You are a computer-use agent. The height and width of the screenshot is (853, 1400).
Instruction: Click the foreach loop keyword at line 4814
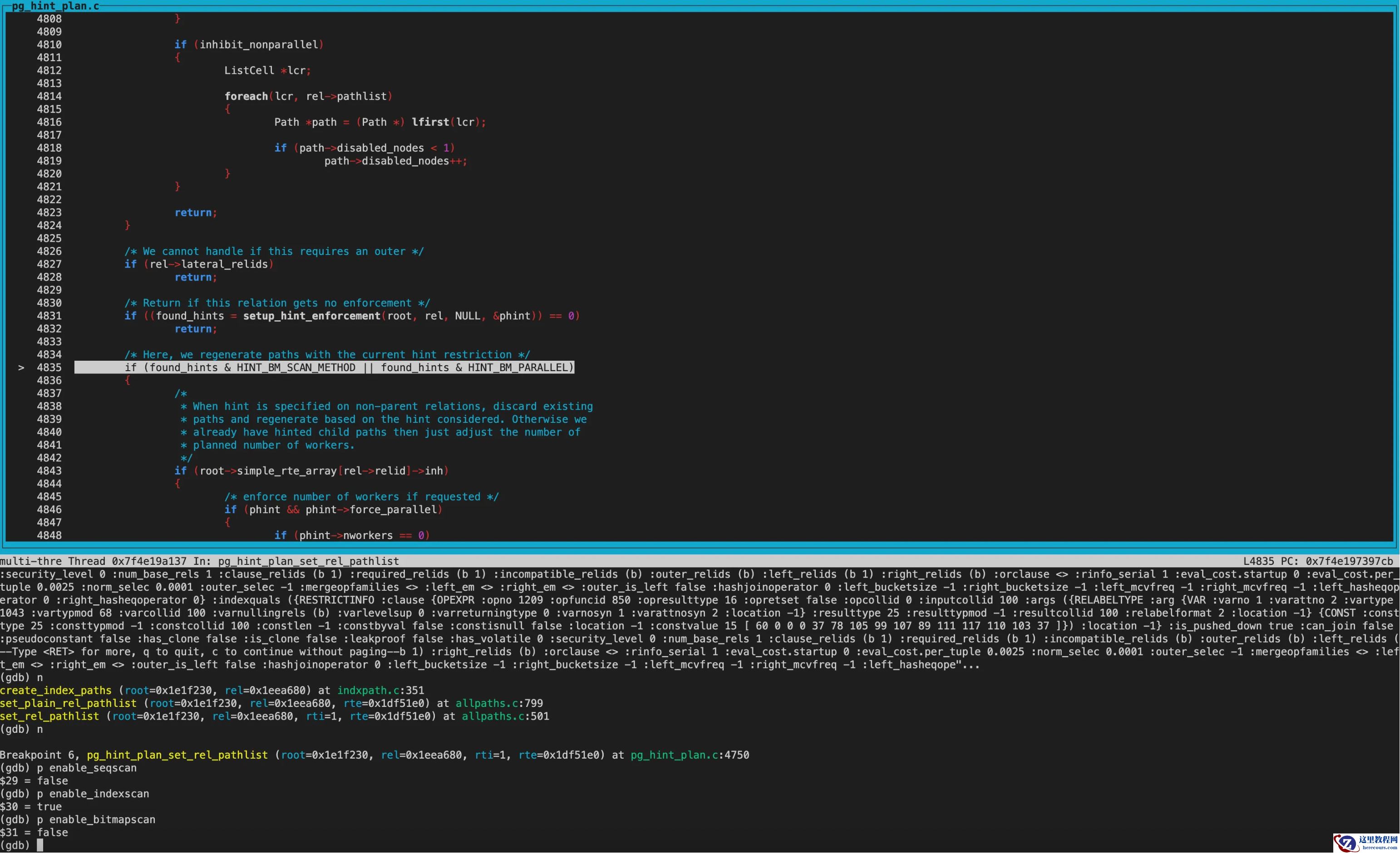246,96
